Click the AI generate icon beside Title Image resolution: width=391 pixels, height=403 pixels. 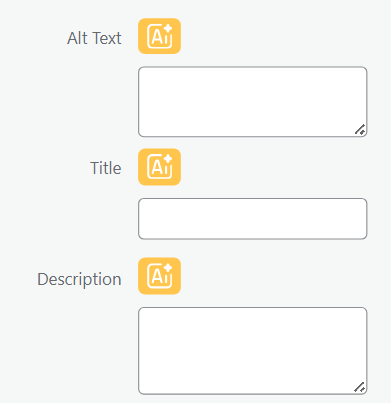point(159,167)
